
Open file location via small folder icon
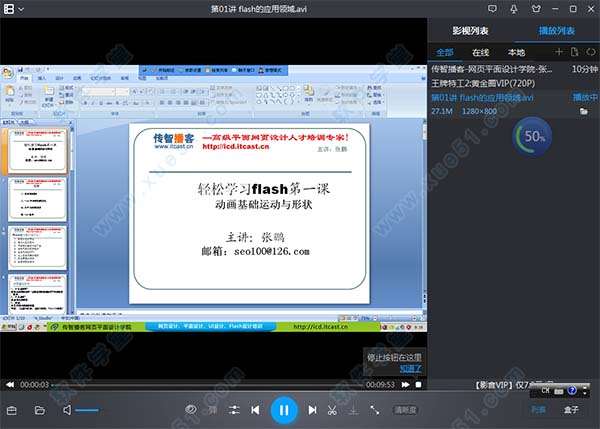click(x=584, y=111)
